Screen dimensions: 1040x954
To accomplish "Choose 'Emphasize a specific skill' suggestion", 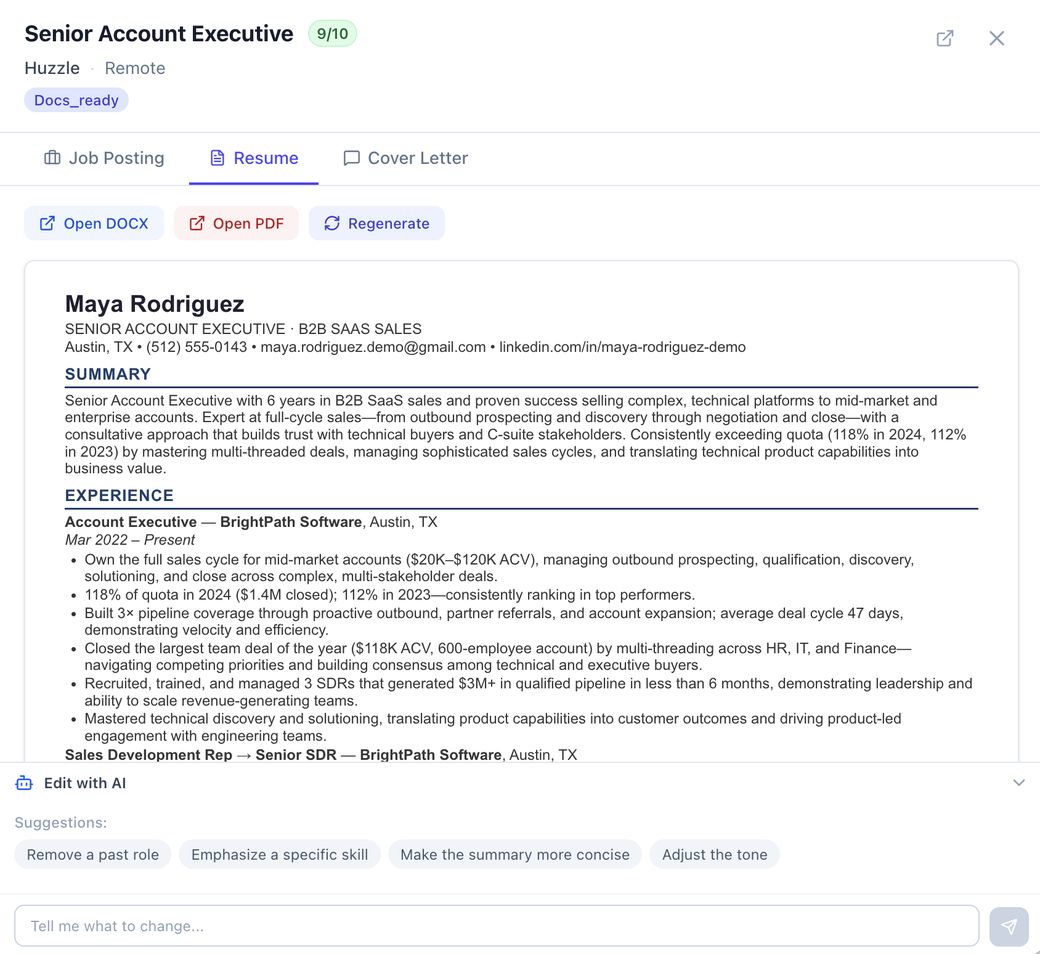I will pyautogui.click(x=279, y=854).
